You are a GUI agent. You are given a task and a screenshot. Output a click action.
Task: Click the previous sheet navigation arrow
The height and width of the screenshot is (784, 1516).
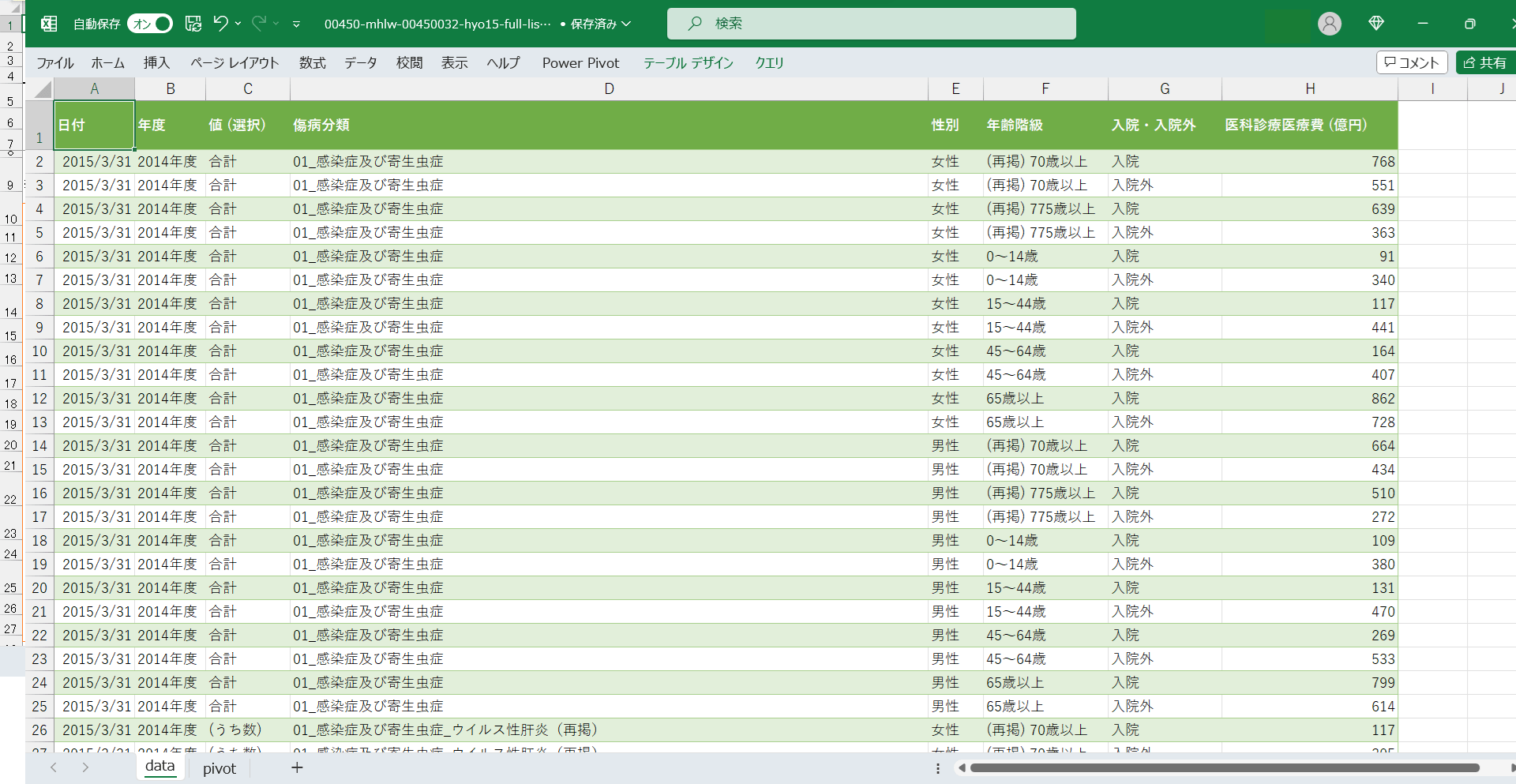pyautogui.click(x=54, y=767)
